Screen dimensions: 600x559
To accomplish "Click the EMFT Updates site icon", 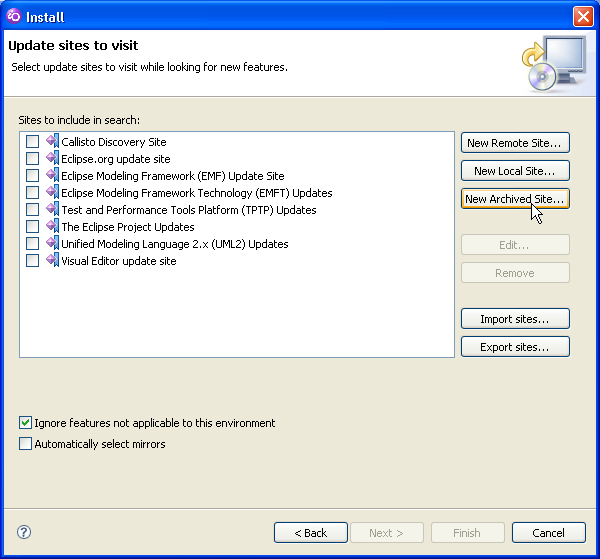I will coord(53,192).
